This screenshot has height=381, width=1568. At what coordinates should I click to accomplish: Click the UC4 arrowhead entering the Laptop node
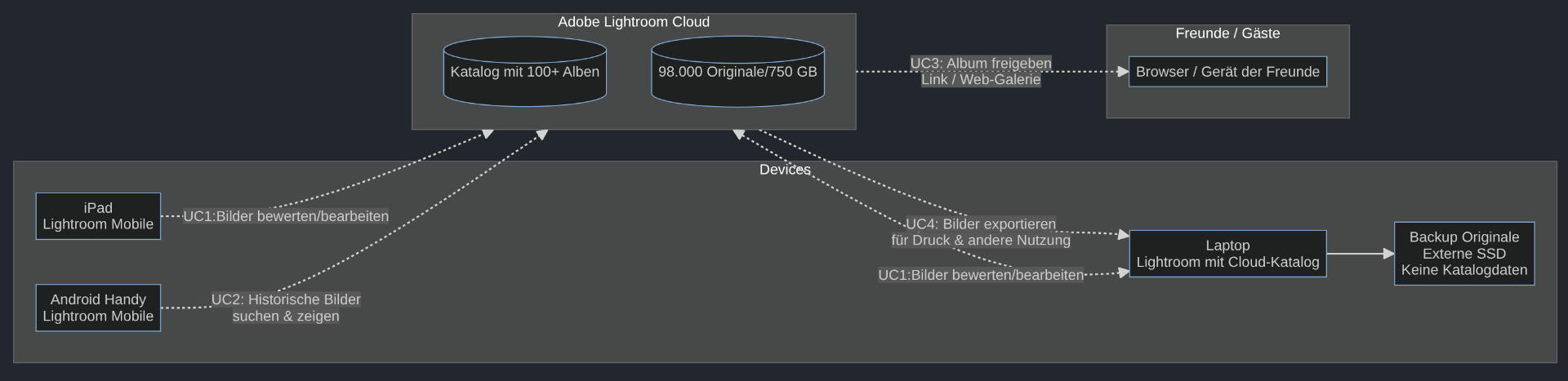coord(1124,235)
